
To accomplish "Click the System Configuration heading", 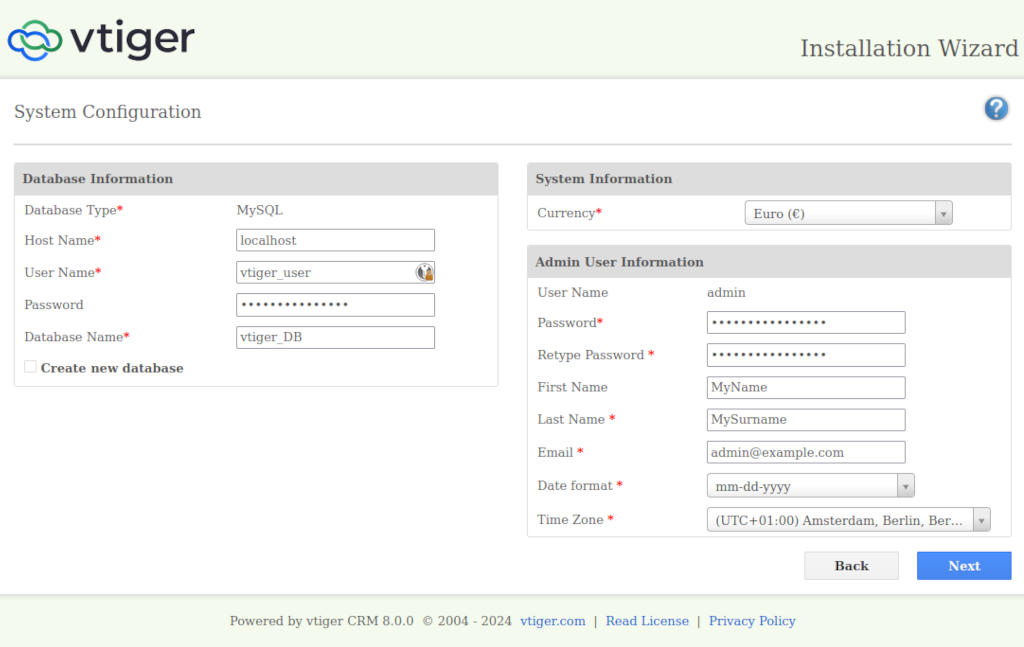I will (108, 112).
